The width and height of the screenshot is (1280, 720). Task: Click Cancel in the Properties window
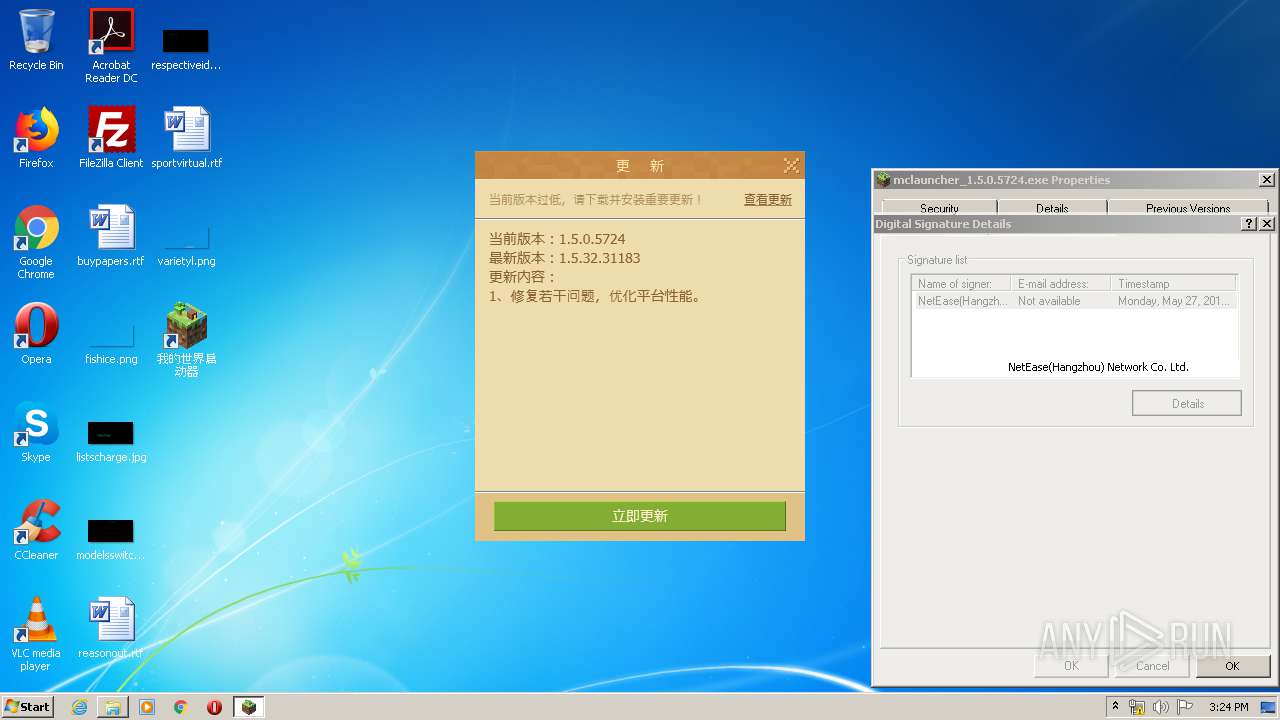click(1152, 666)
